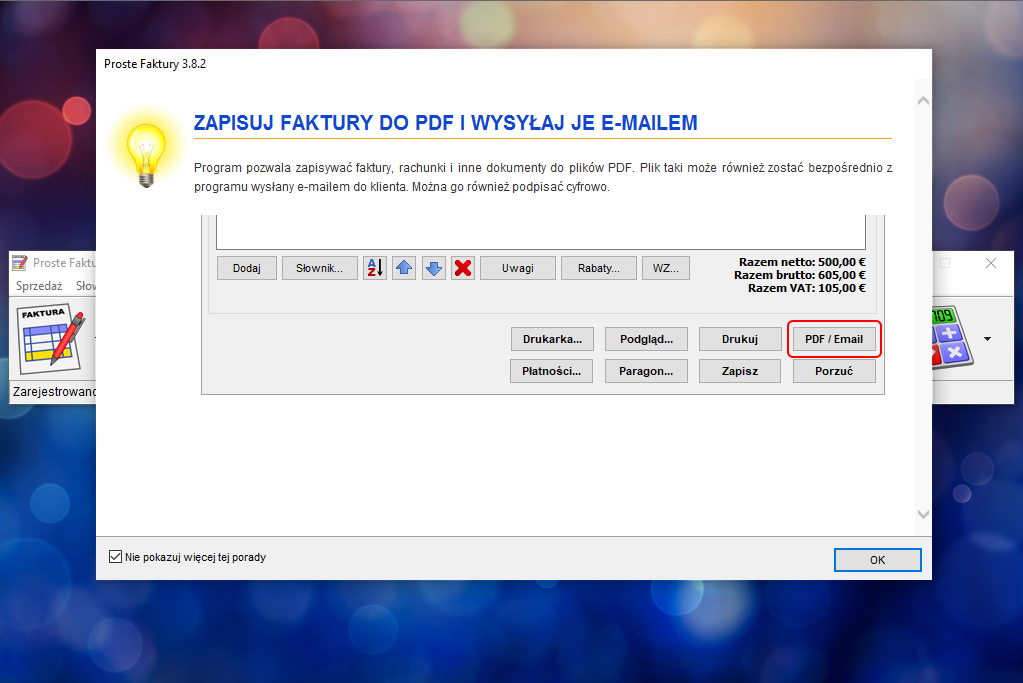Click the WZ... button

665,268
